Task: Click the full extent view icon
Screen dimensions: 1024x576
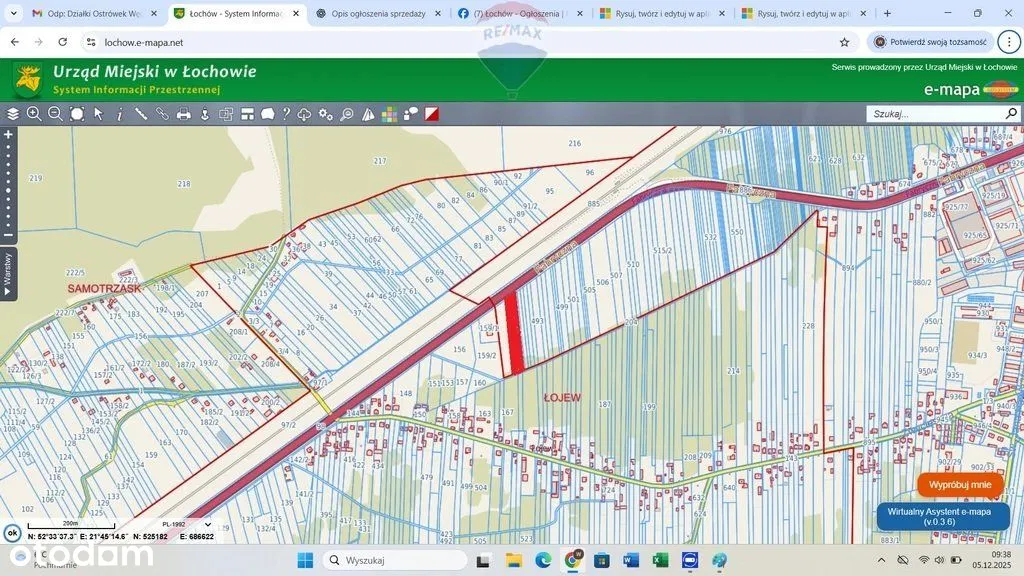Action: click(x=77, y=114)
